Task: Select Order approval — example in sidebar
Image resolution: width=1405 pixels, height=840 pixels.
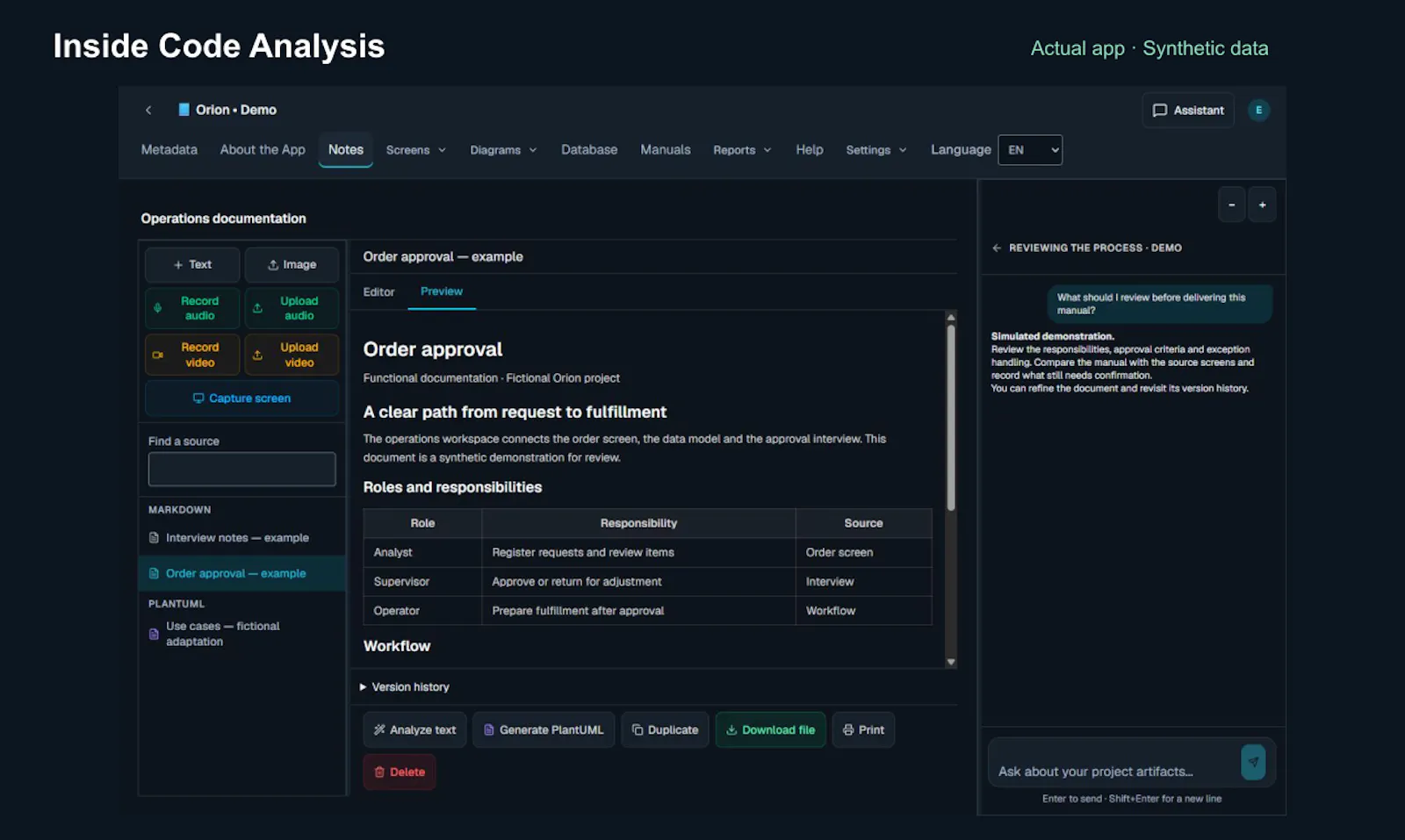Action: click(x=241, y=573)
